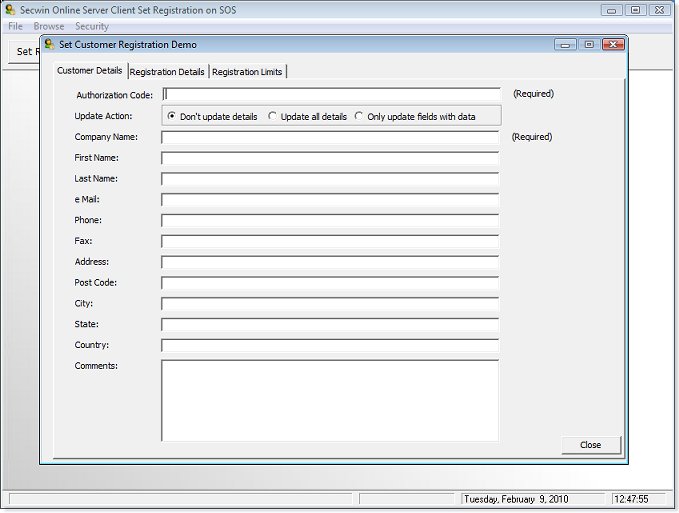Open the Registration Limits tab
The image size is (679, 513).
pyautogui.click(x=247, y=72)
